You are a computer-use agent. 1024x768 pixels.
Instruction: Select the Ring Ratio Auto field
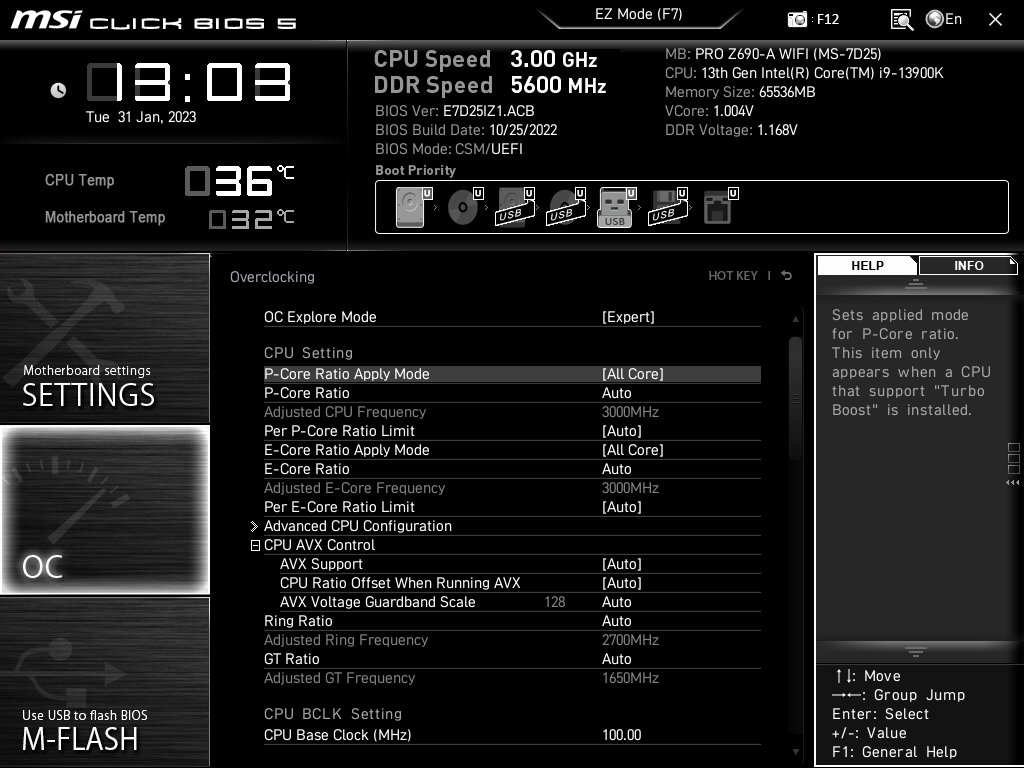click(512, 621)
